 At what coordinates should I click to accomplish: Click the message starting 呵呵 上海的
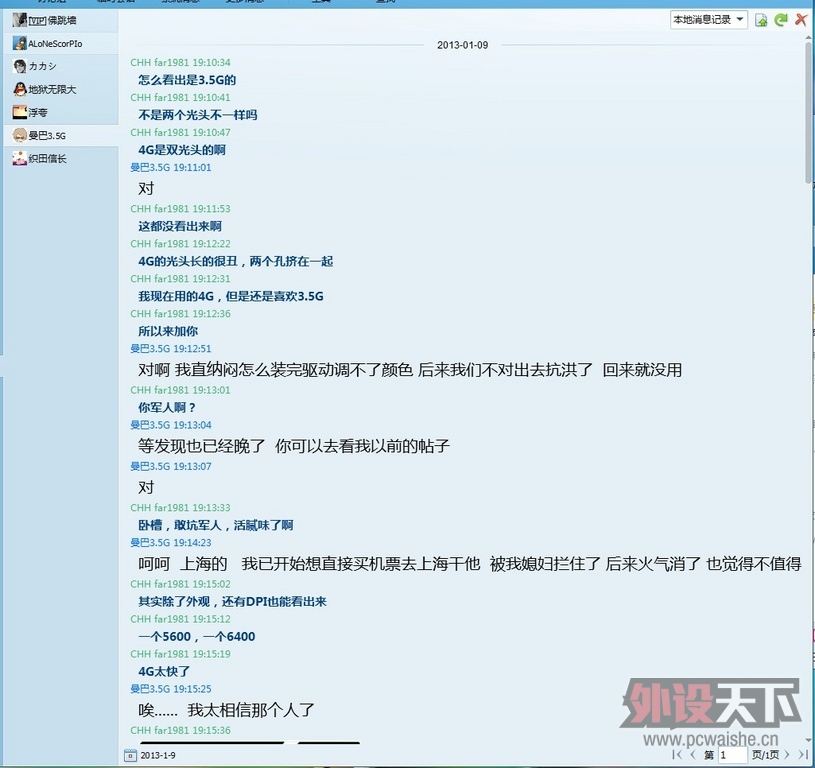tap(469, 564)
